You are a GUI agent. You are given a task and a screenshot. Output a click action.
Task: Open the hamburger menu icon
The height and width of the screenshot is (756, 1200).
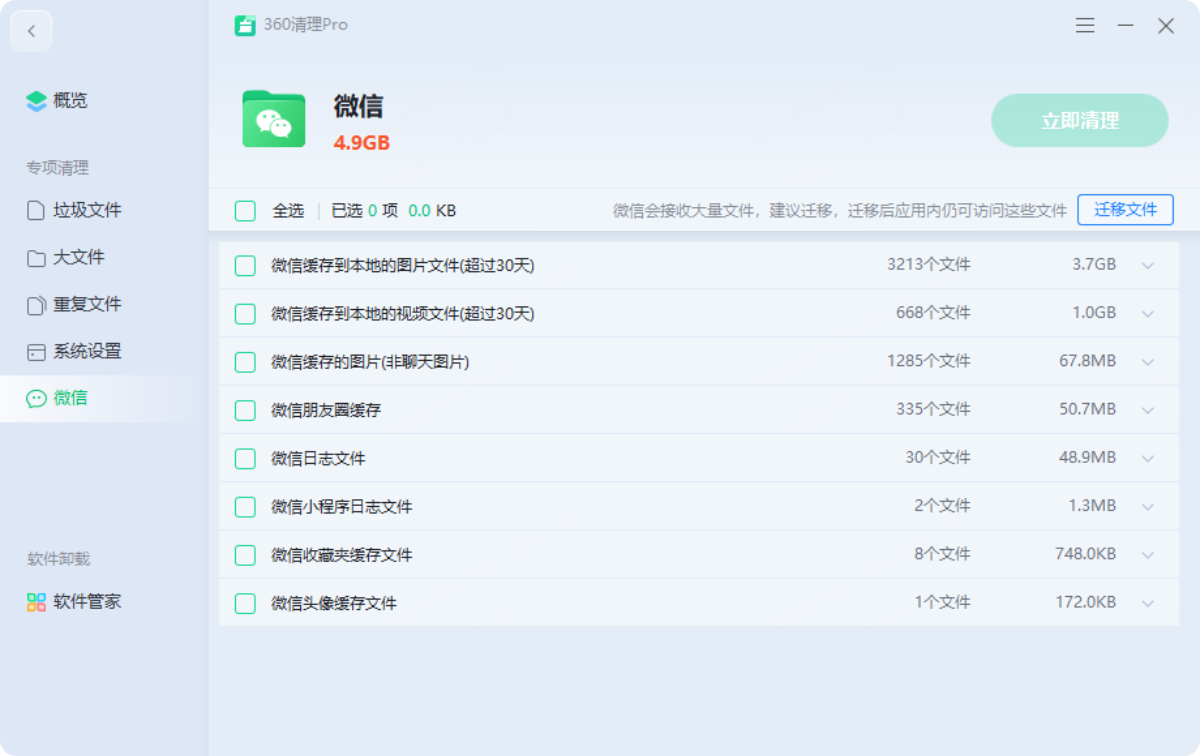click(1085, 26)
